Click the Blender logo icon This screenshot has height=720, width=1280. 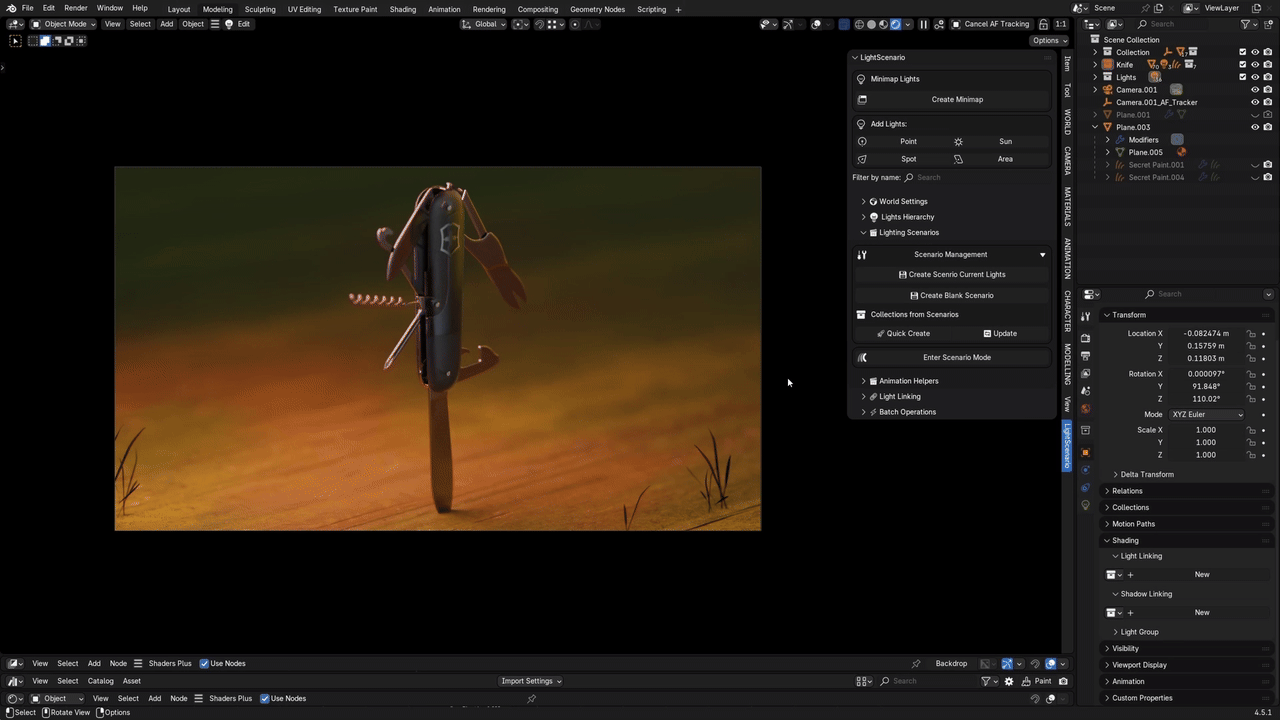point(11,8)
